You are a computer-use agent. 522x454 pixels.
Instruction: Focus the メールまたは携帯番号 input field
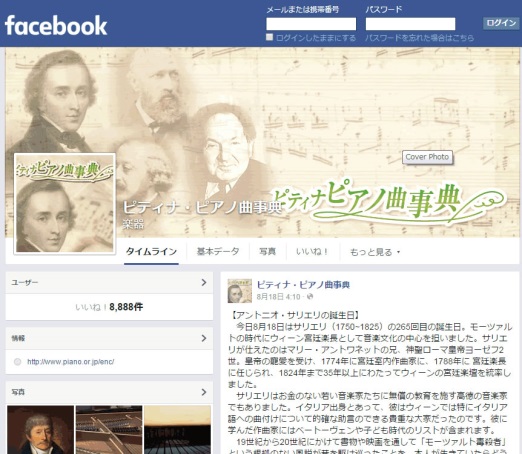311,24
